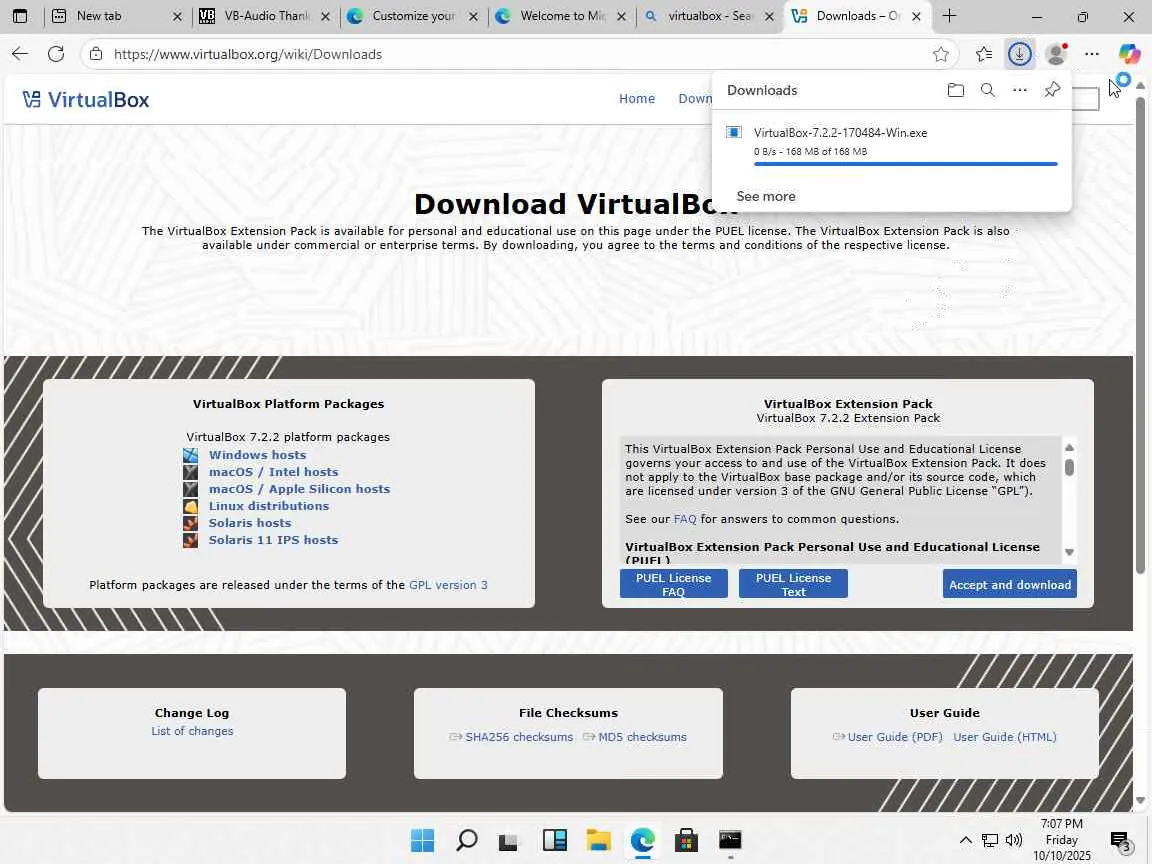The height and width of the screenshot is (864, 1152).
Task: Open the Favorites list icon
Action: 984,54
